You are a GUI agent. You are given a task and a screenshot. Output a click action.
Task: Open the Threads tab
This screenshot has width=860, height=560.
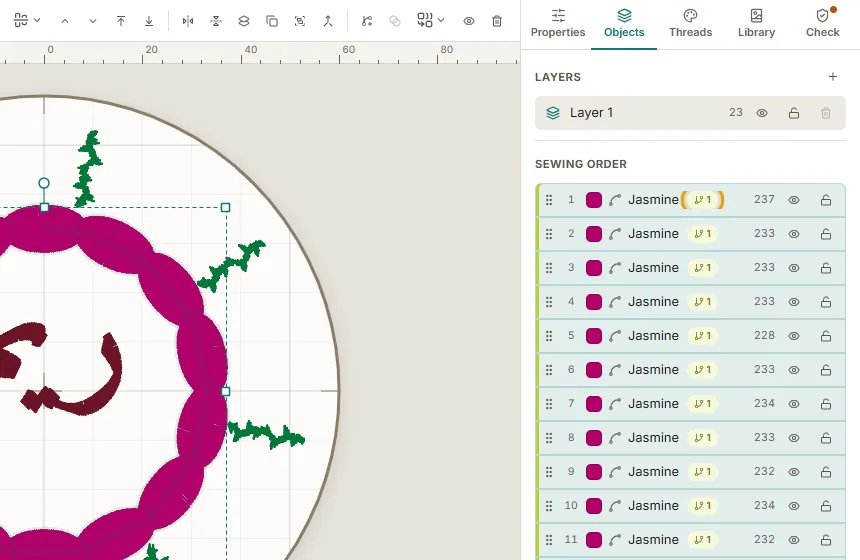(690, 24)
